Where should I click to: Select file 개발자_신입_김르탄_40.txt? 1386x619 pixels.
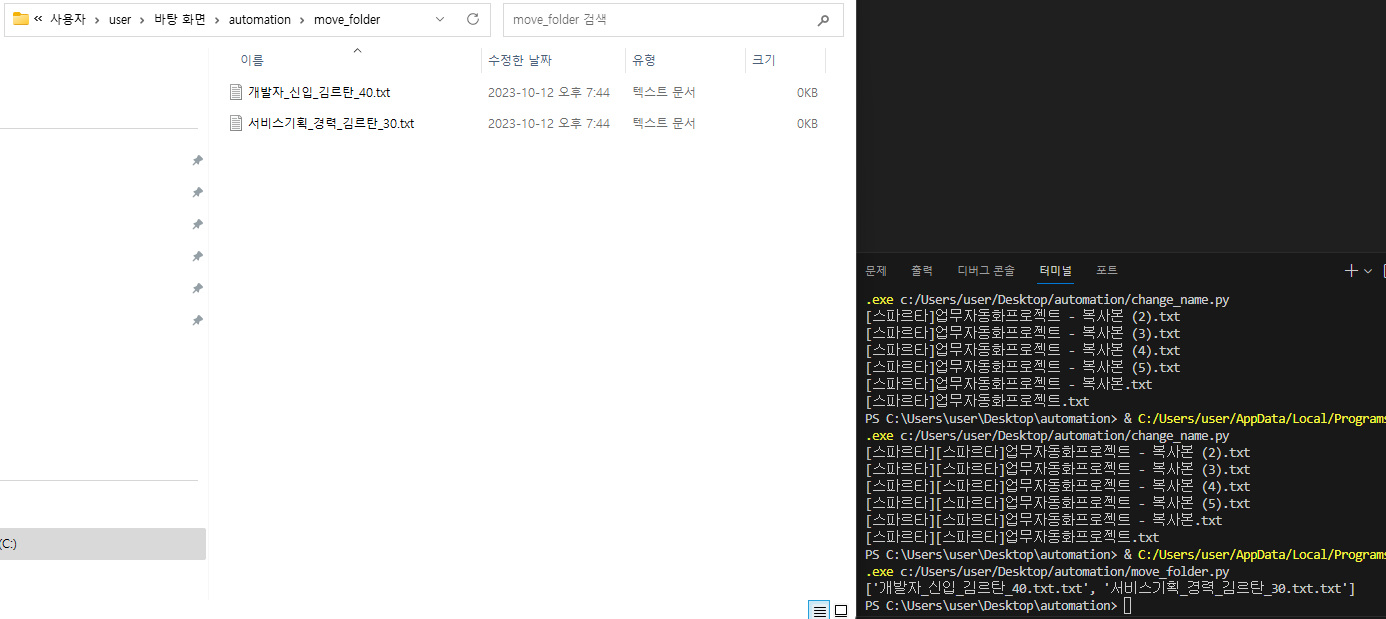tap(319, 92)
